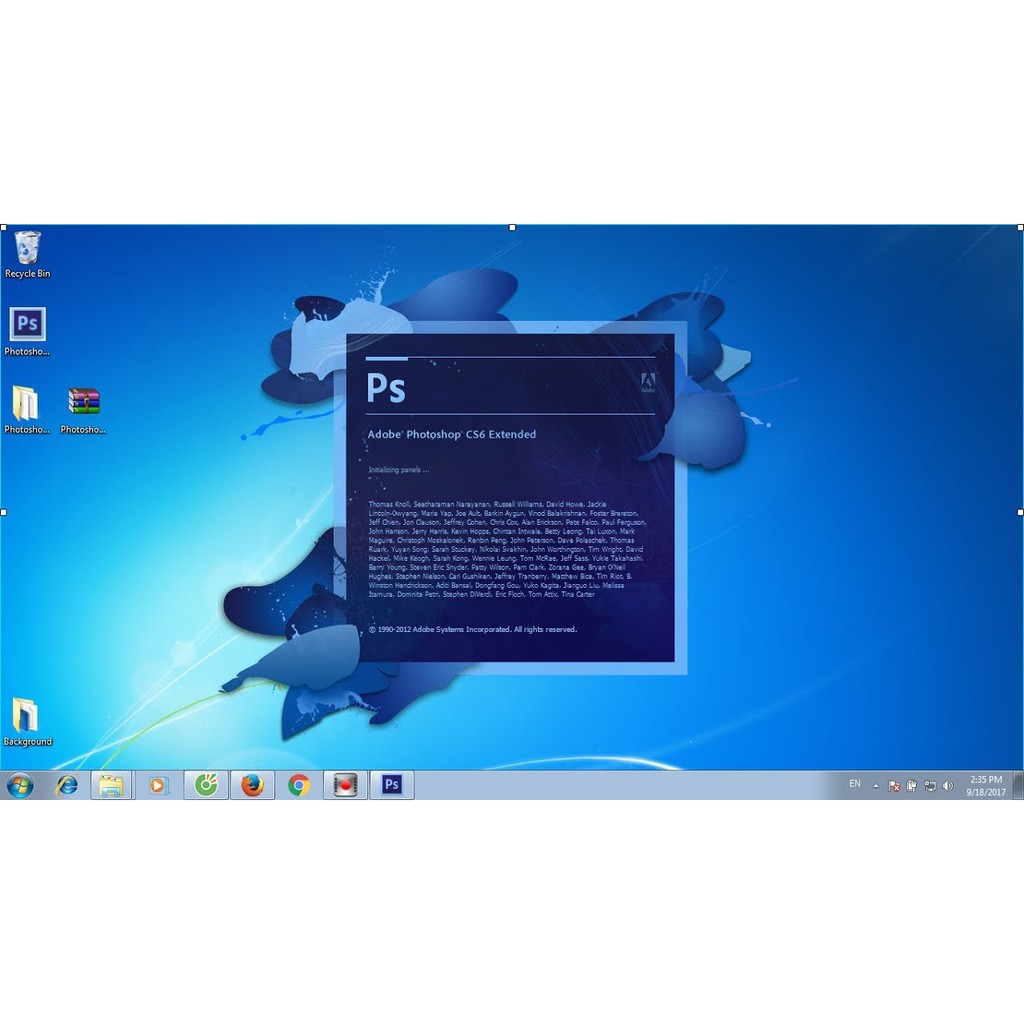
Task: Select the Photoshop folder icon on desktop
Action: (x=26, y=404)
